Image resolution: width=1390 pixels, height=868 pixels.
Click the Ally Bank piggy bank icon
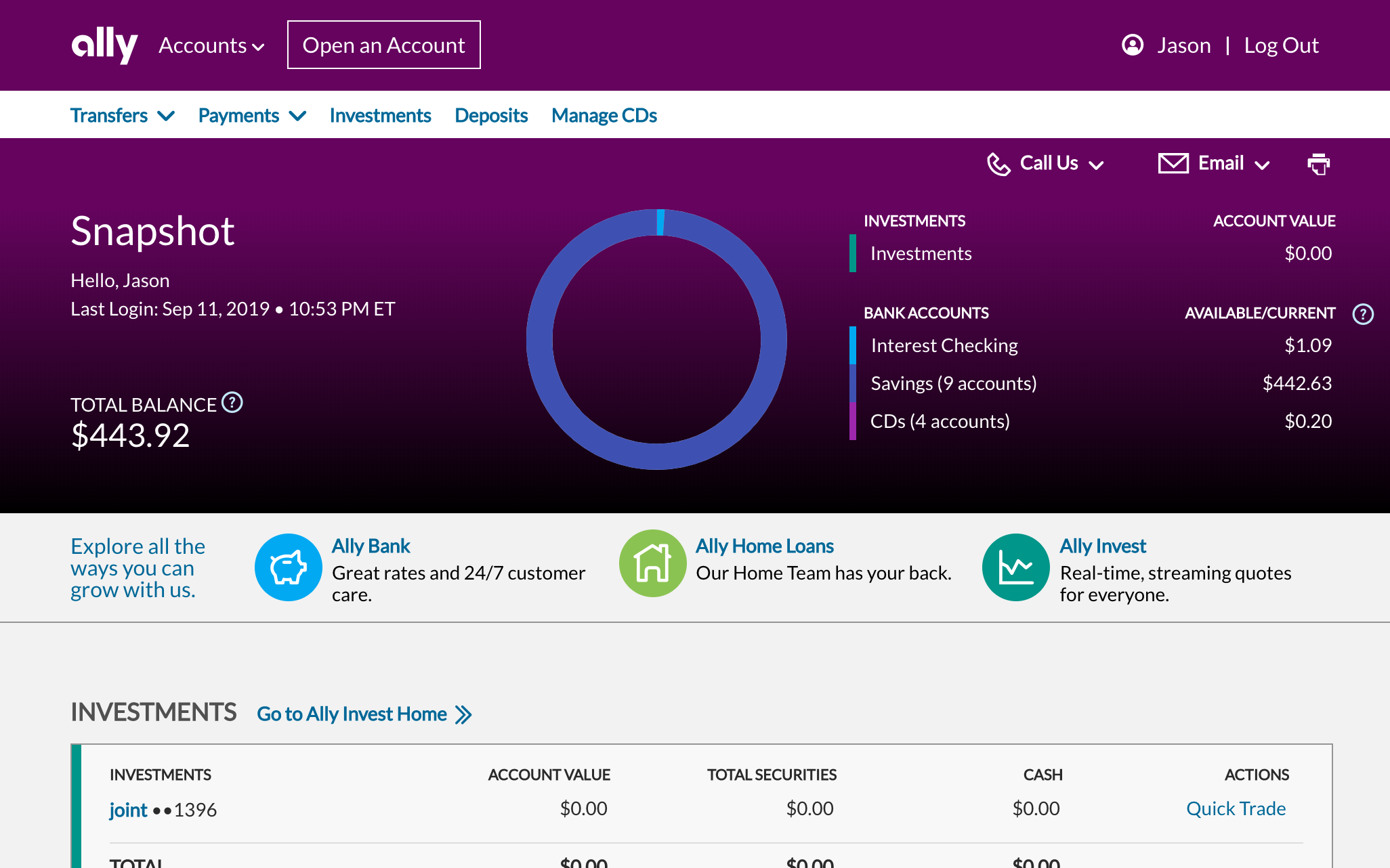[x=289, y=567]
